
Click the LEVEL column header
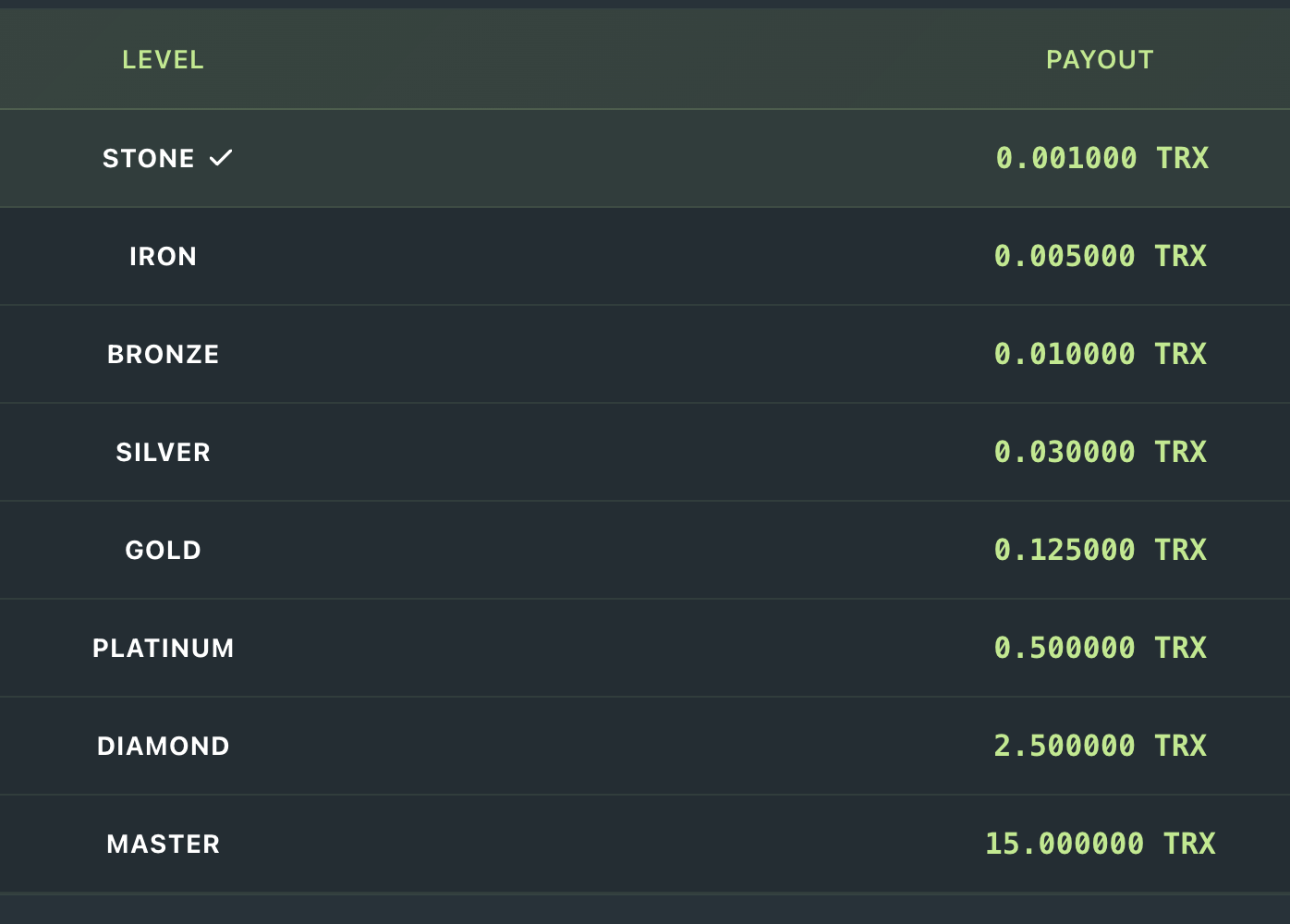[x=163, y=60]
